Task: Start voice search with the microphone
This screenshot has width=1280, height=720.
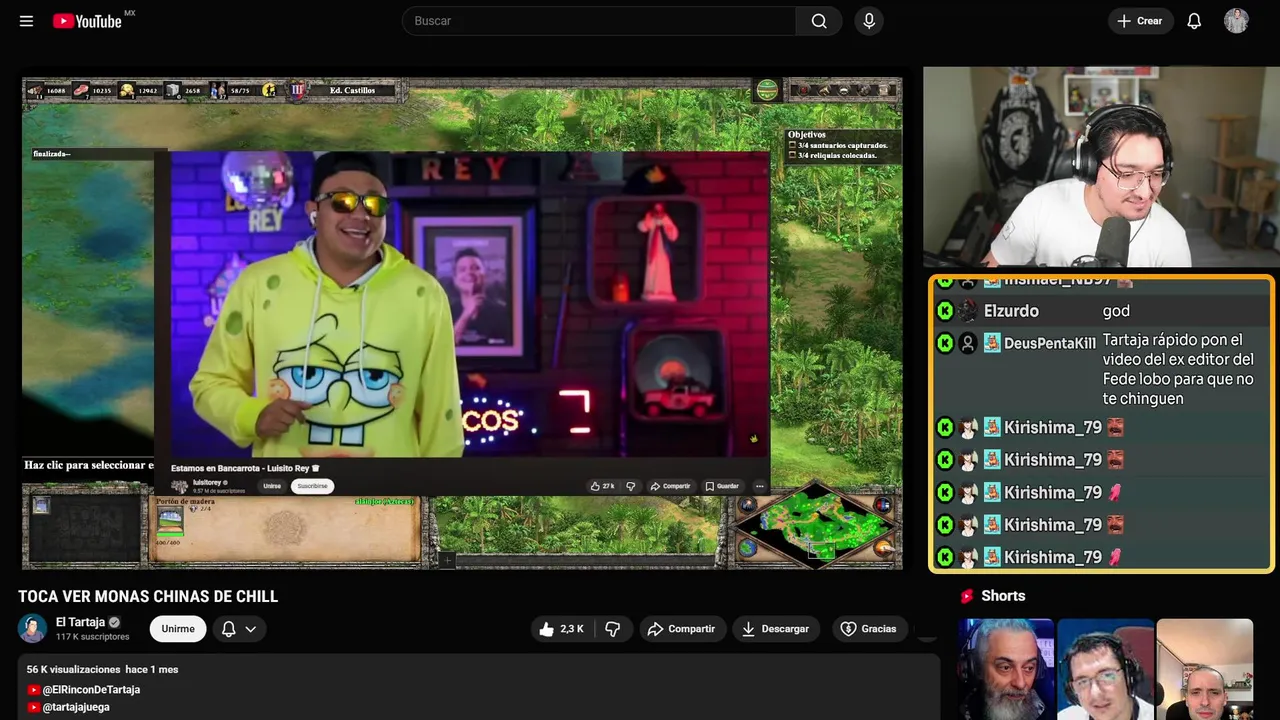Action: (869, 21)
